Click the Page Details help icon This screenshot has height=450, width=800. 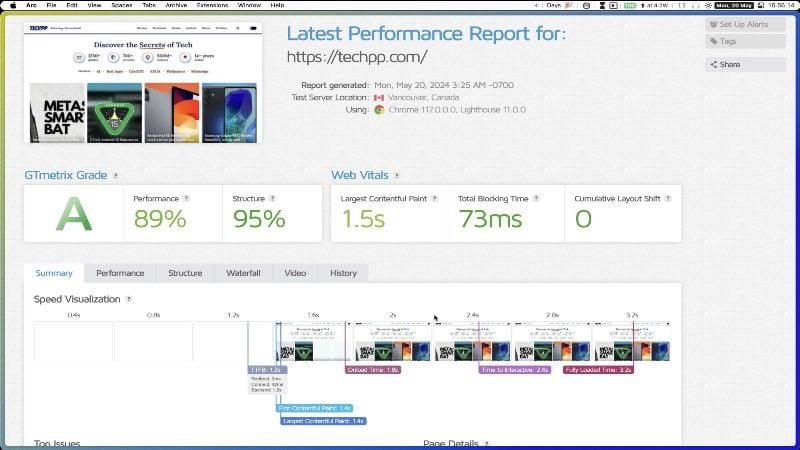click(x=486, y=444)
